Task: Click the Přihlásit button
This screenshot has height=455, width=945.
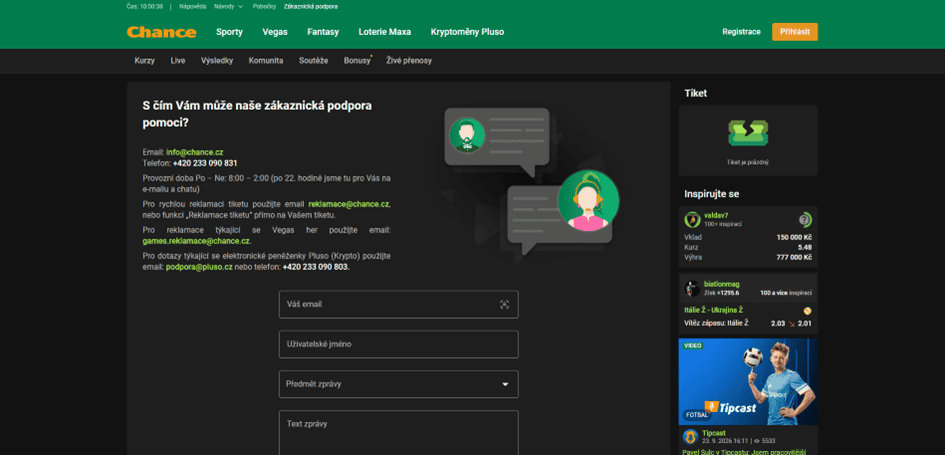Action: tap(795, 32)
